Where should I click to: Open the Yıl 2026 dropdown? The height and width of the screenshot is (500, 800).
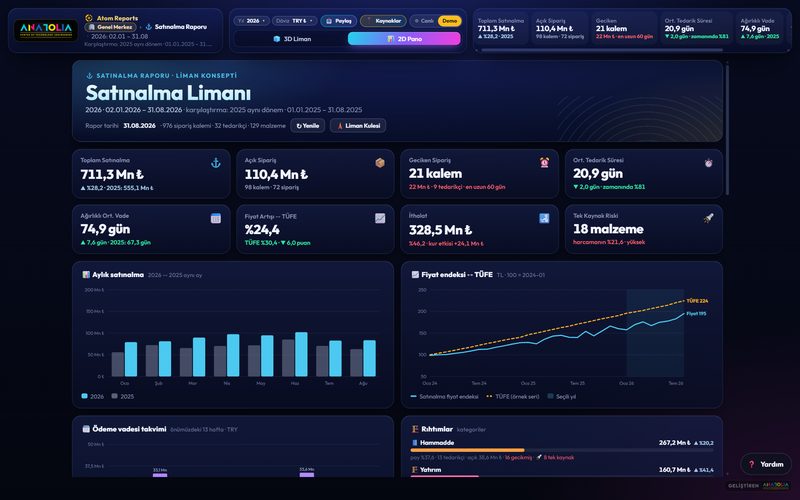[x=252, y=21]
